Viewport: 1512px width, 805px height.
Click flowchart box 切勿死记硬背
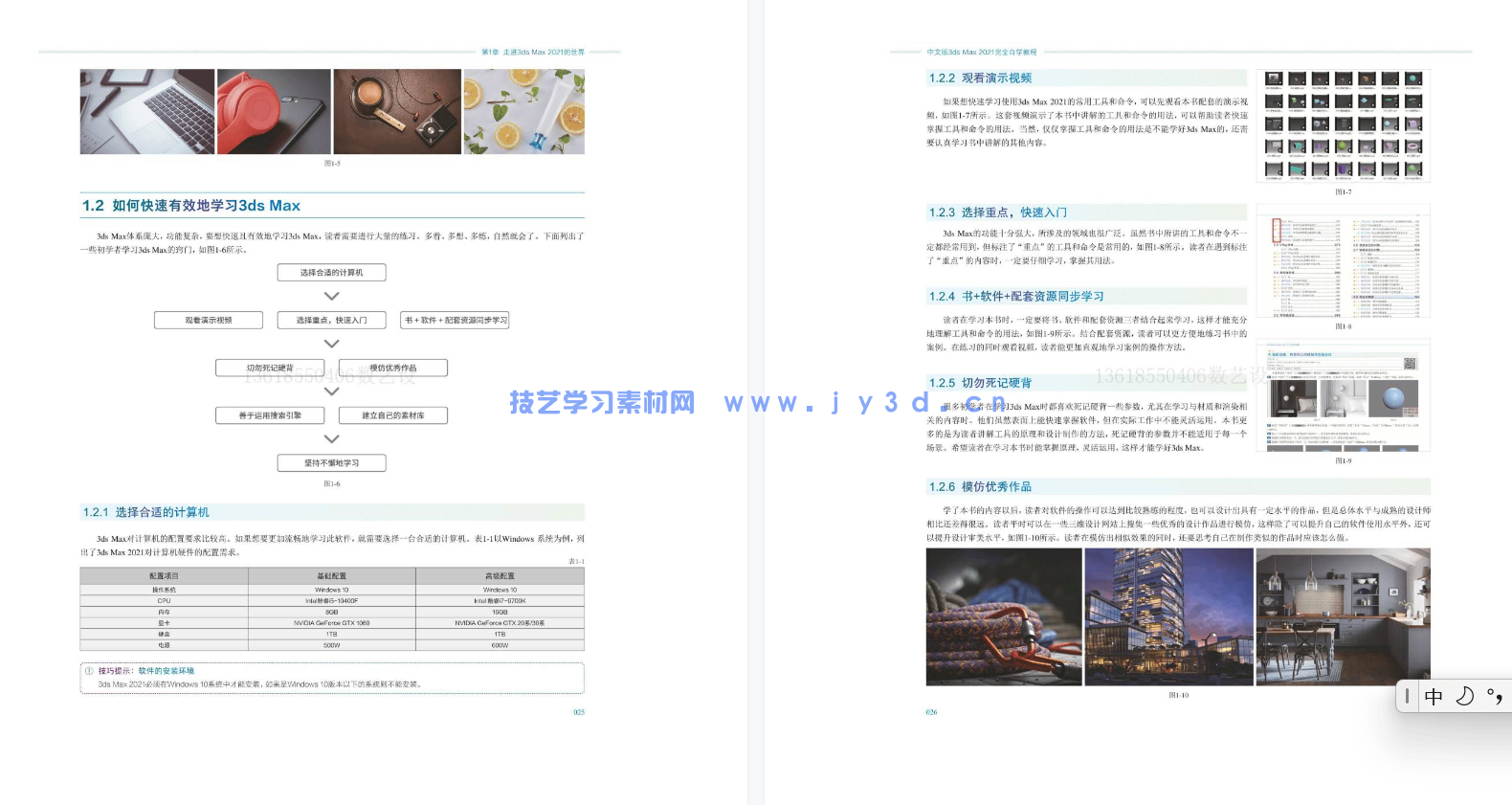[x=270, y=368]
